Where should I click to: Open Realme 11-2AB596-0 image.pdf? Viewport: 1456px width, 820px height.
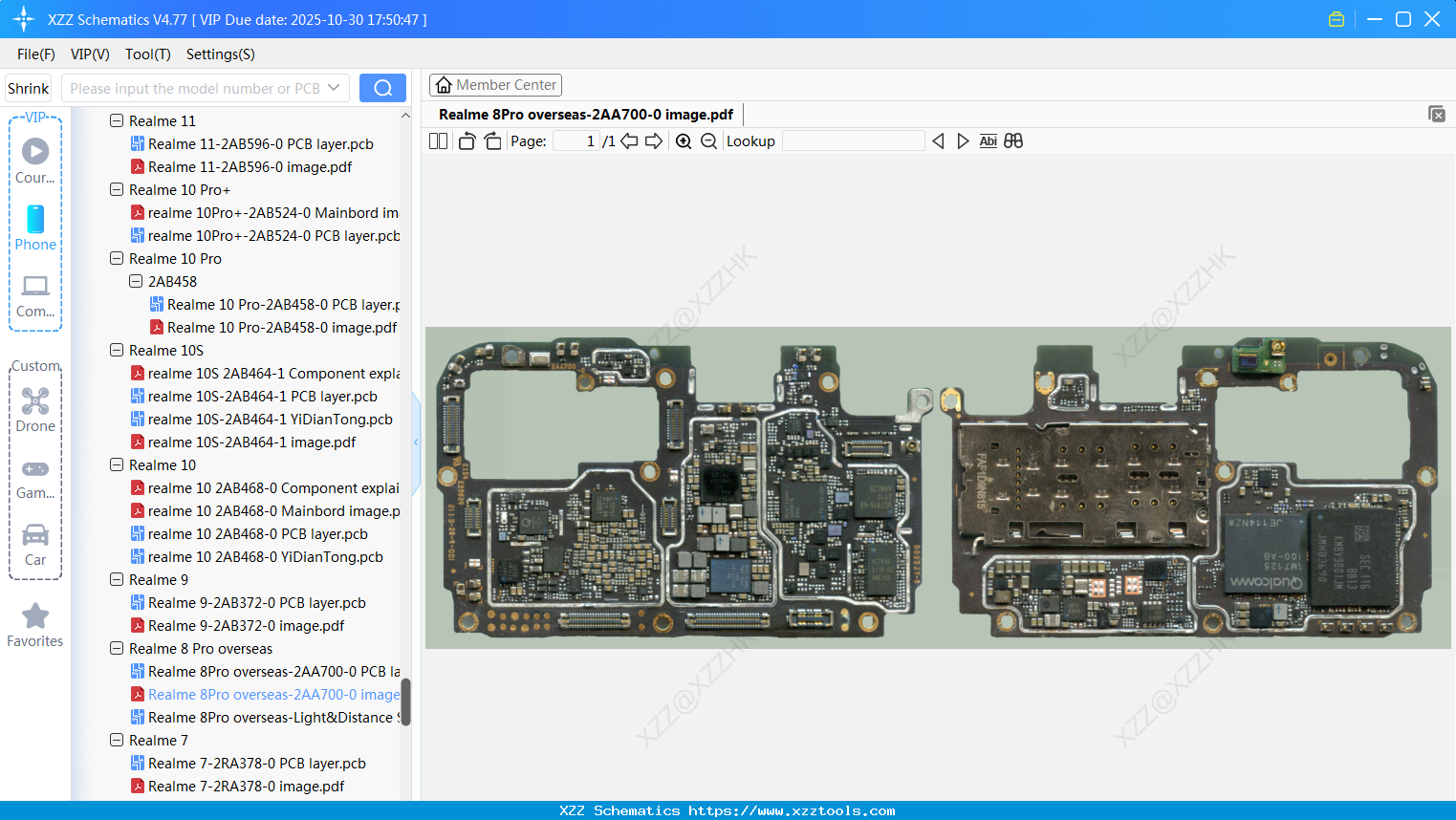250,166
